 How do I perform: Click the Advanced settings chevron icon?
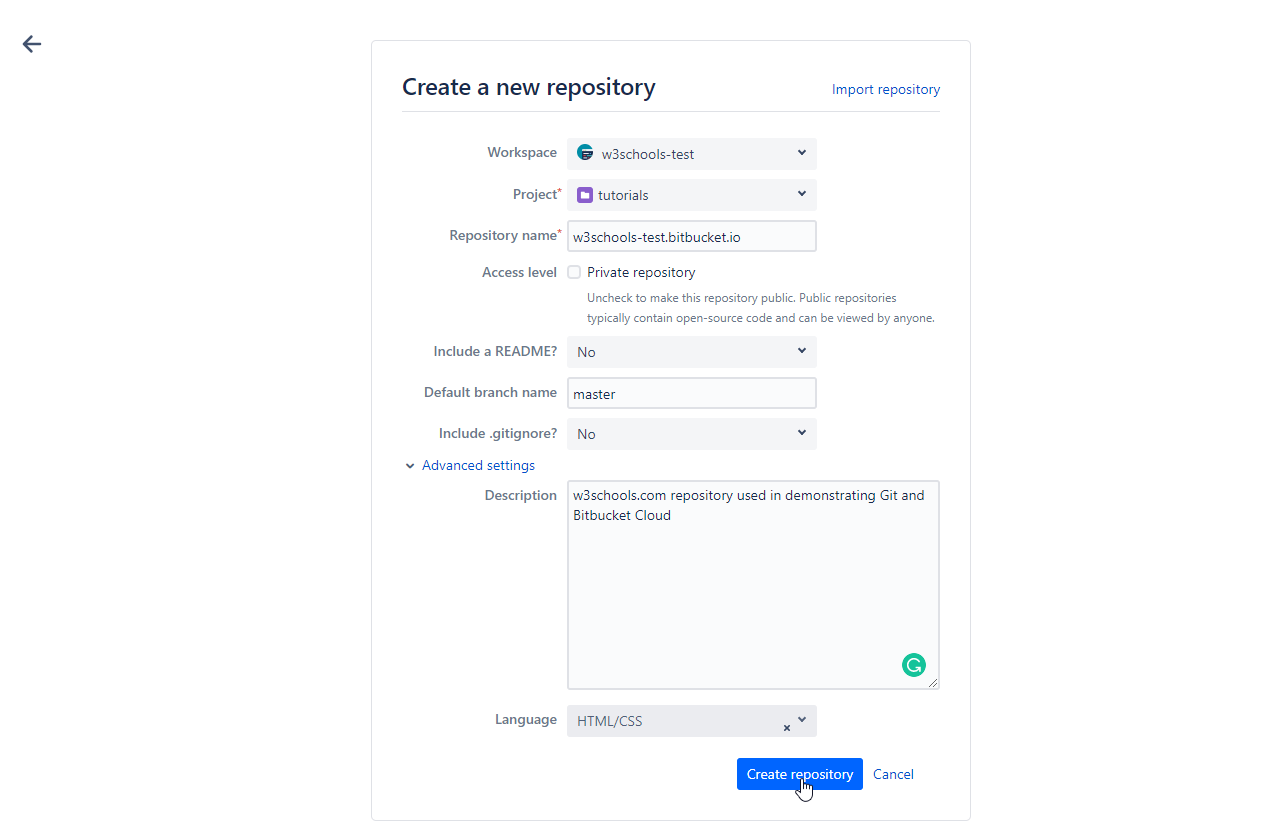[410, 466]
